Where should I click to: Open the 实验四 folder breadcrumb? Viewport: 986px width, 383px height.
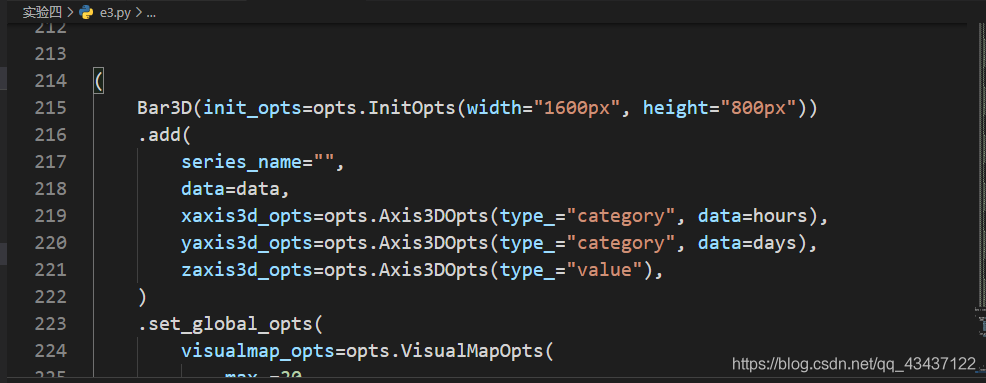pyautogui.click(x=42, y=12)
